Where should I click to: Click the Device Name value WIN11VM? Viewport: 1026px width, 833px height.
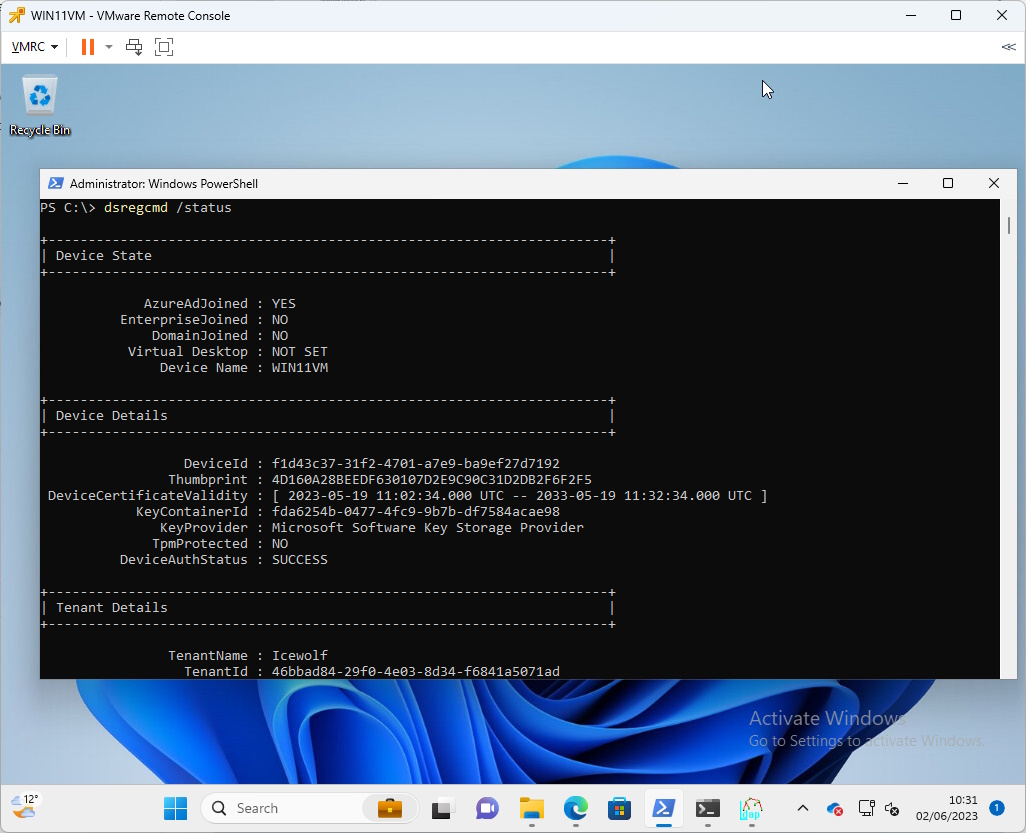click(300, 368)
